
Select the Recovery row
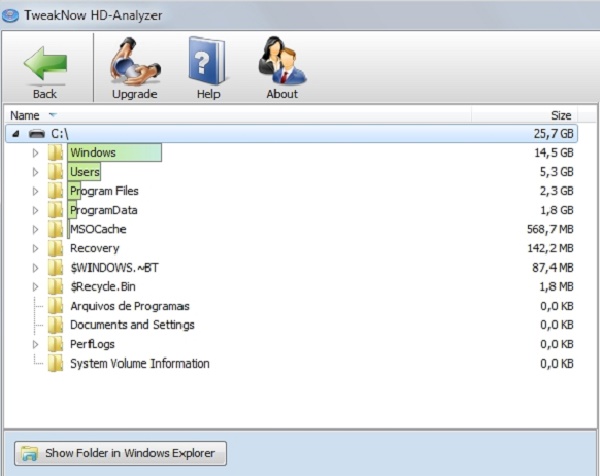[x=291, y=248]
